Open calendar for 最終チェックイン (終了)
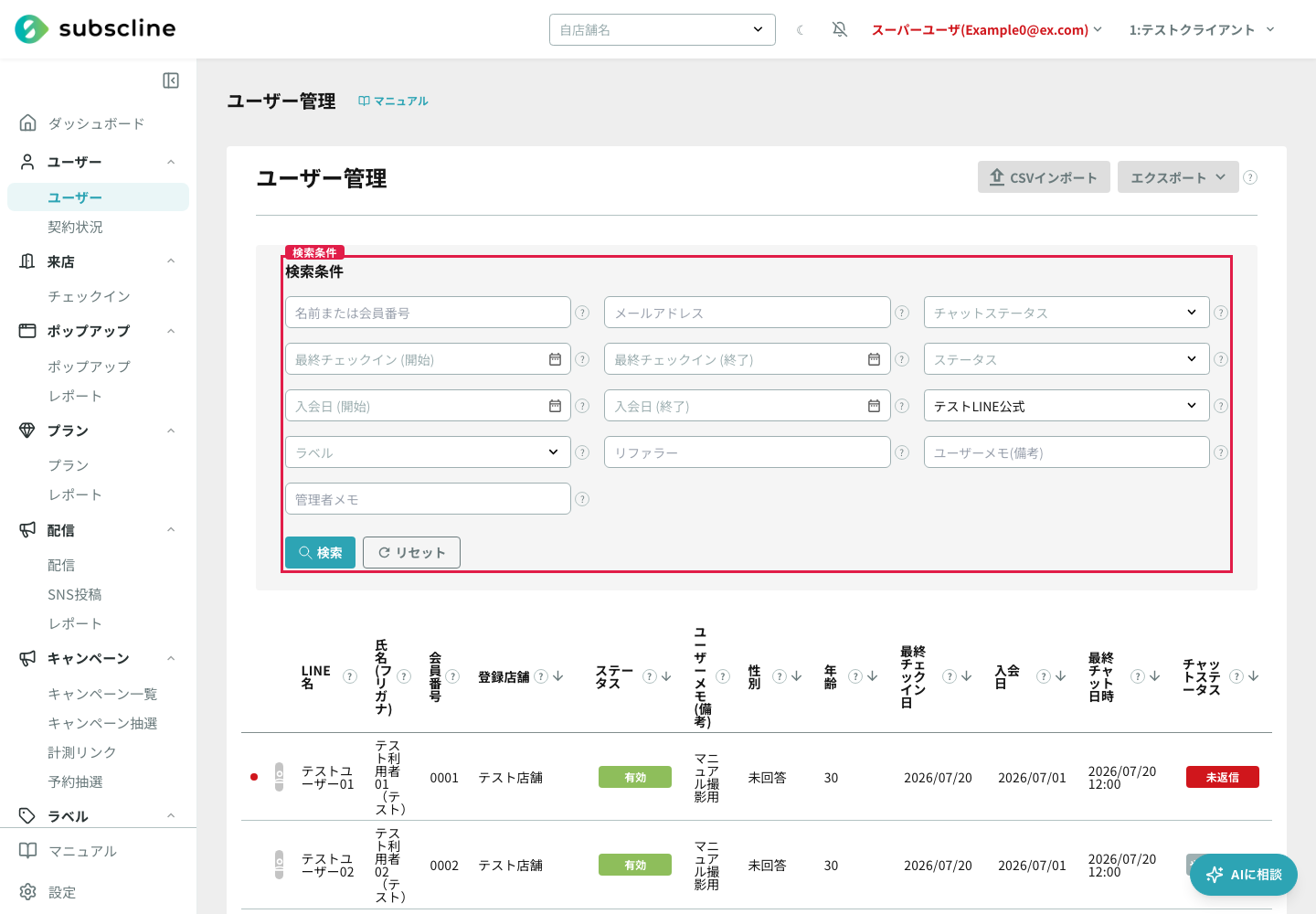 (874, 359)
